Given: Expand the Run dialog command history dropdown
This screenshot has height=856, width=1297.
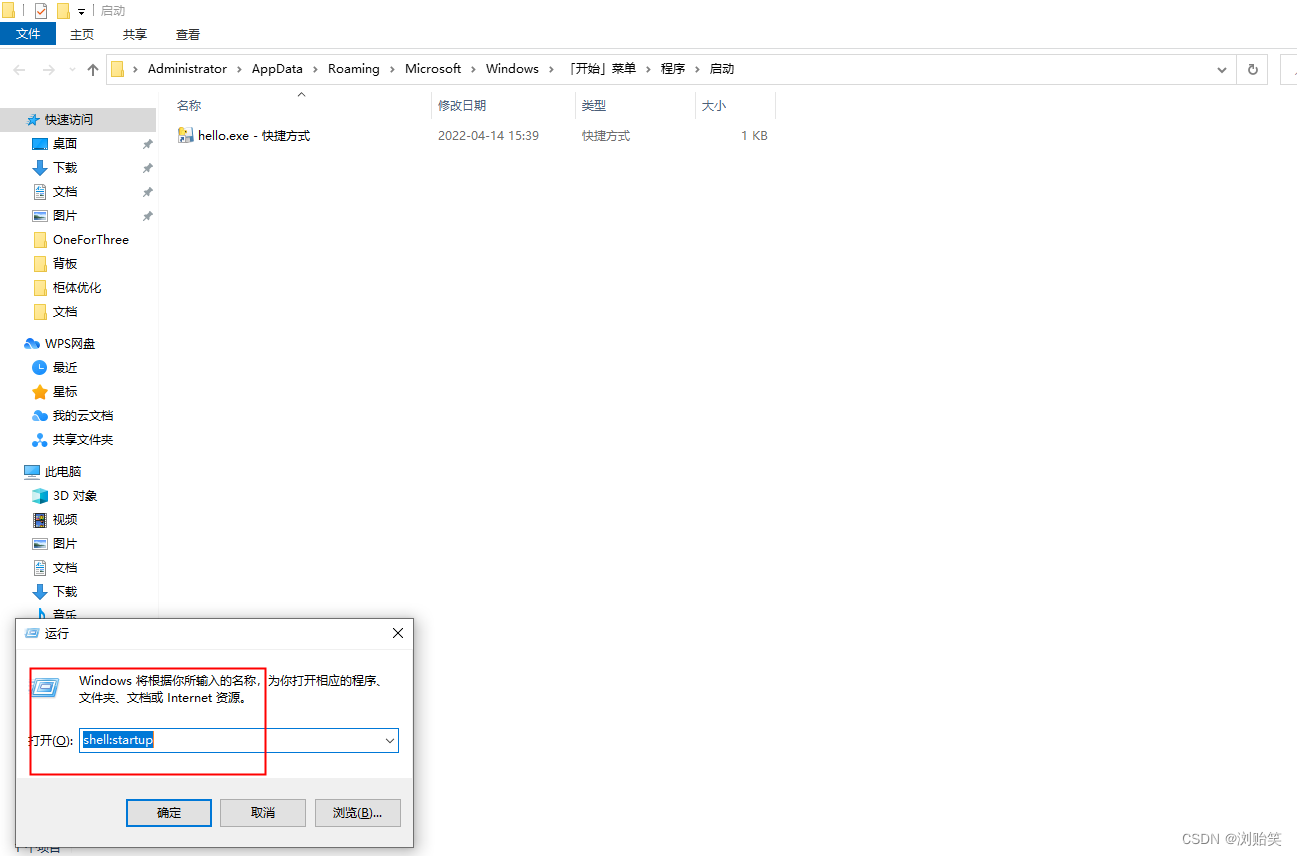Looking at the screenshot, I should click(x=389, y=740).
